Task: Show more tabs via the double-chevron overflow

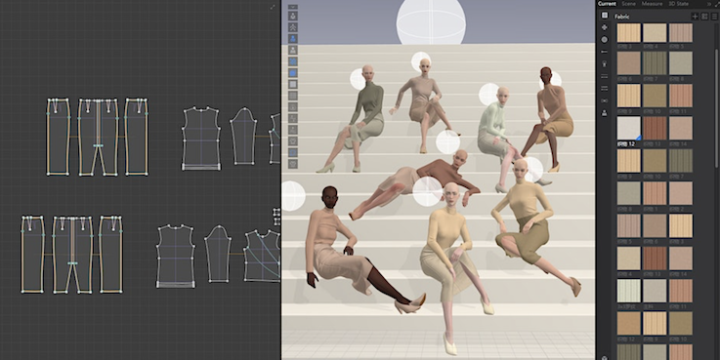Action: click(x=709, y=4)
